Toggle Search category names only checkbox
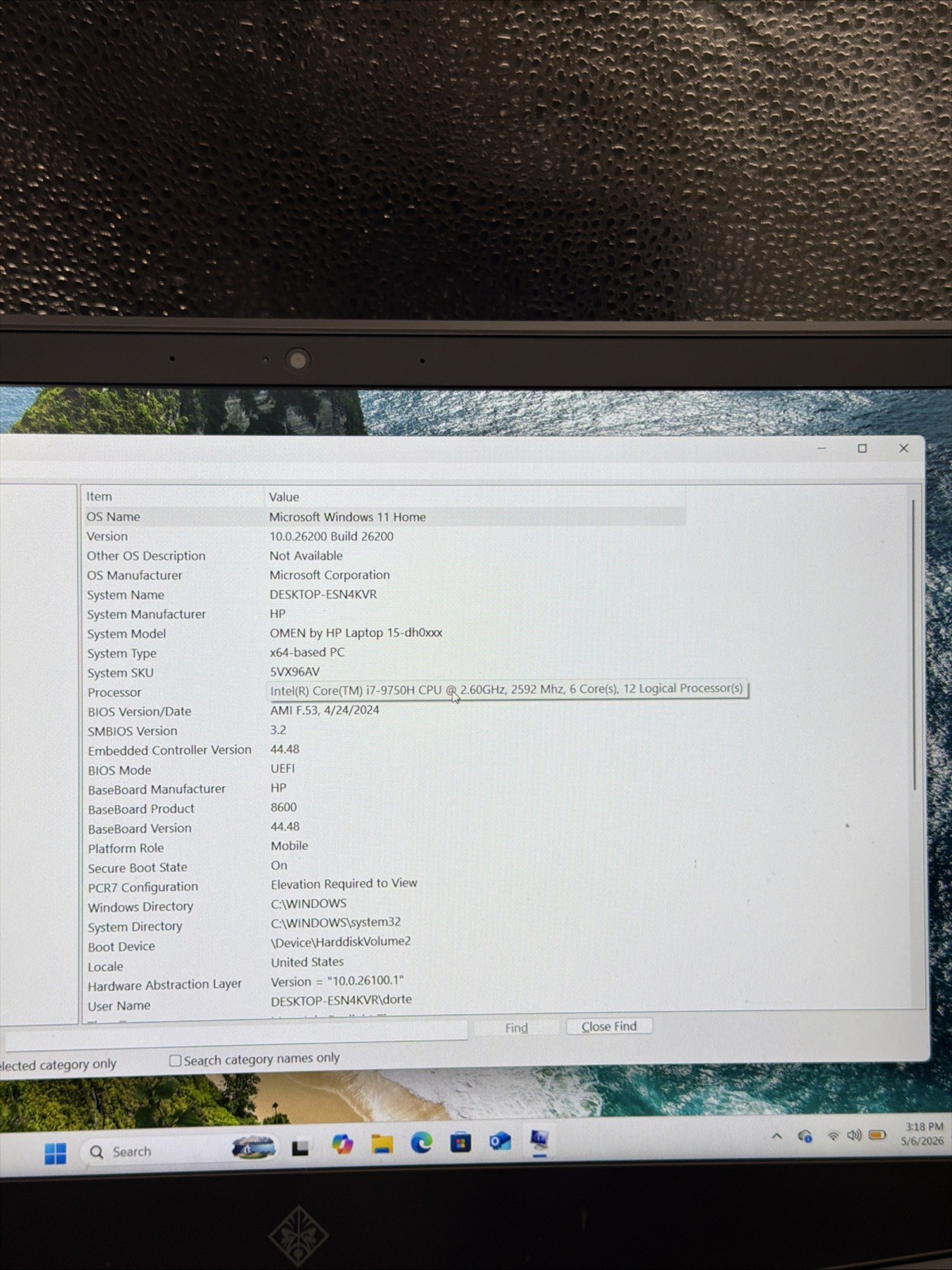 coord(175,1060)
